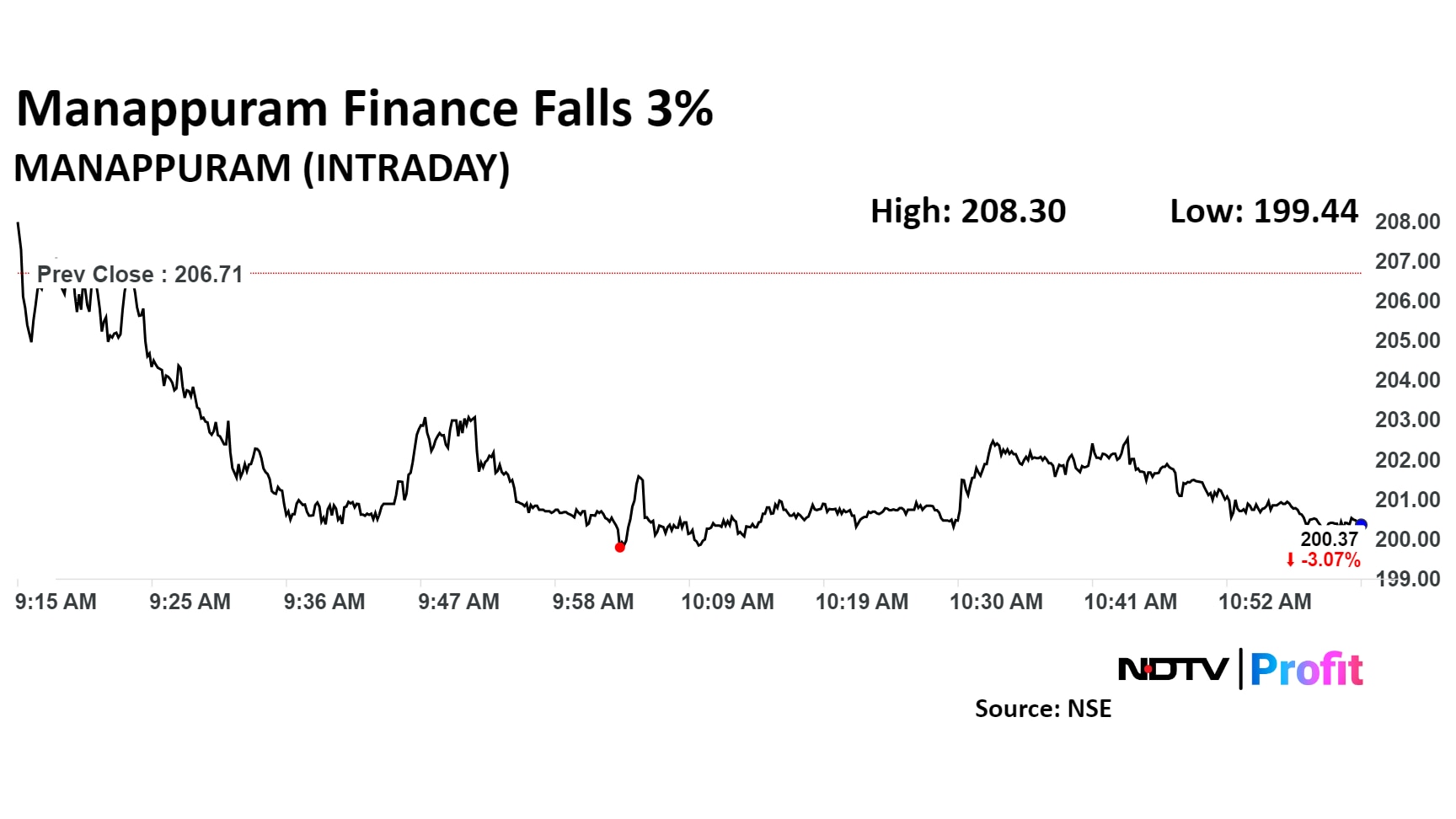Click the Source: NSE text

[1043, 709]
